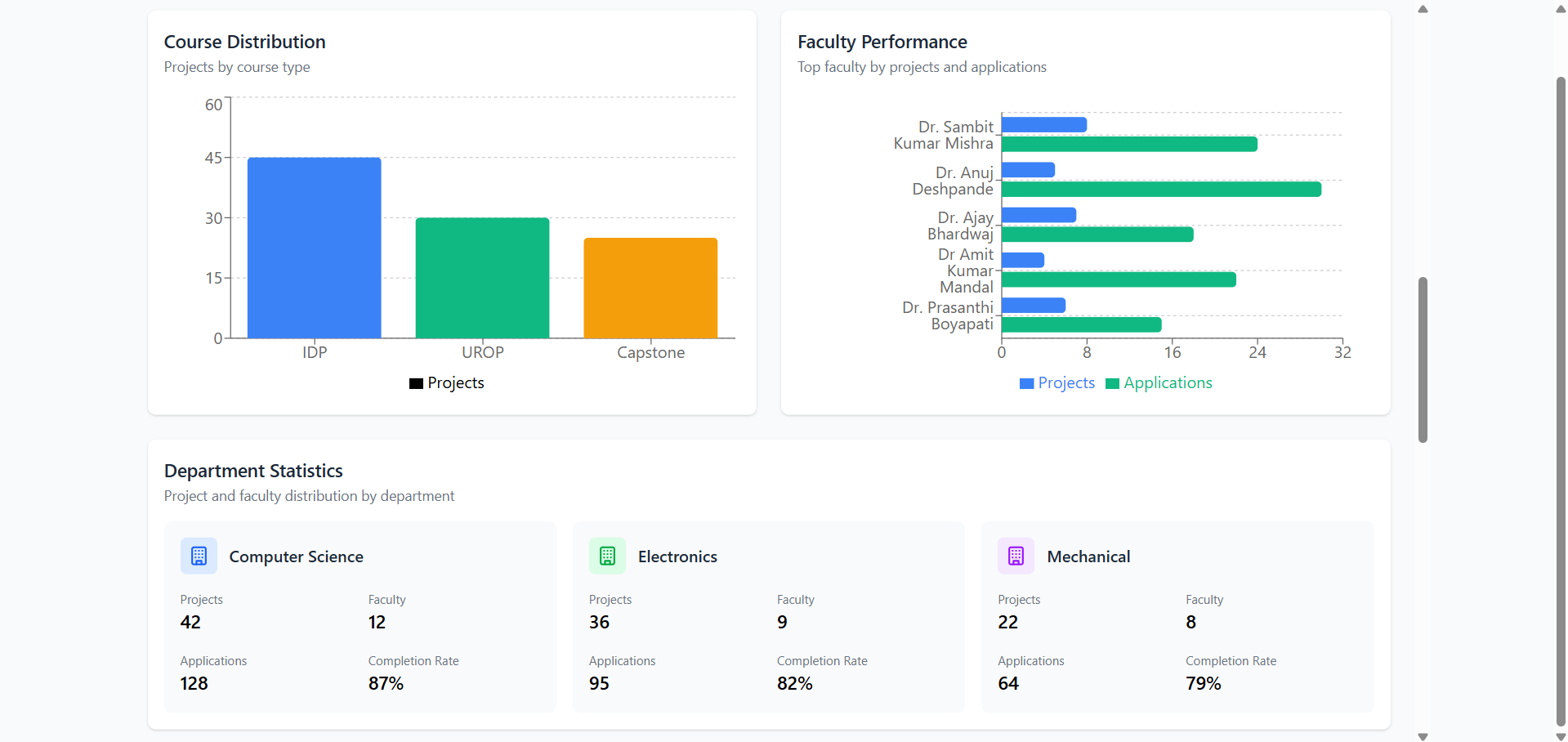This screenshot has width=1568, height=742.
Task: Click Computer Science projects value 42
Action: tap(190, 622)
